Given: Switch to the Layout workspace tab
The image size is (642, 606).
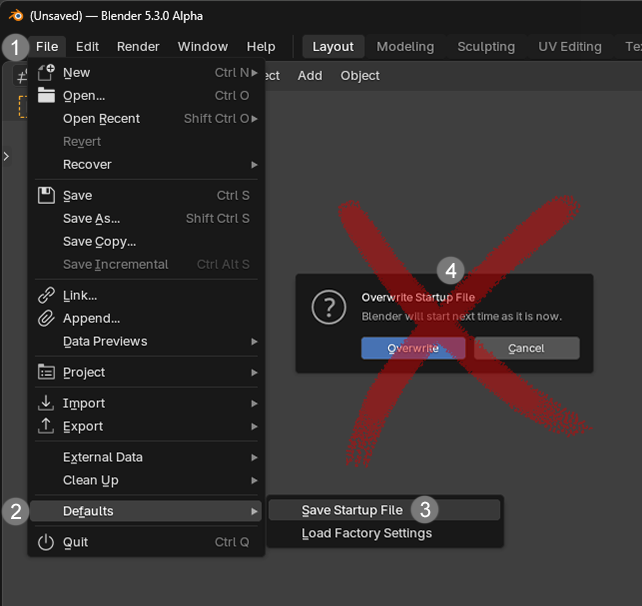Looking at the screenshot, I should coord(333,47).
